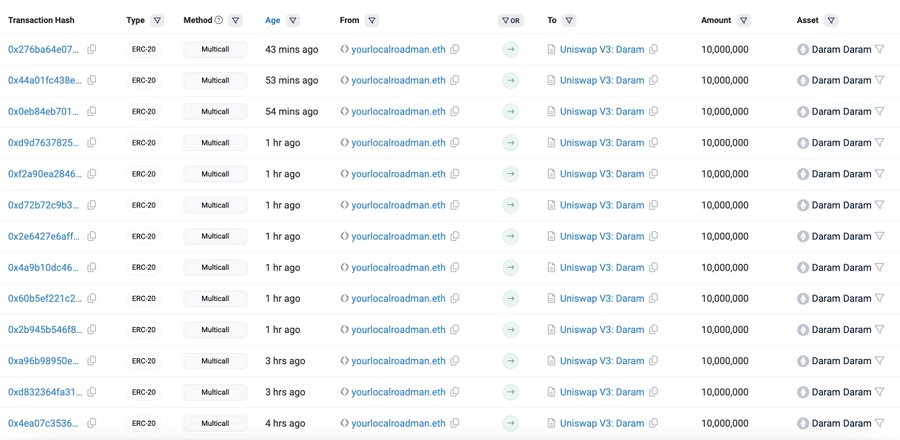Click the 4 hrs ago age cell

tap(285, 423)
